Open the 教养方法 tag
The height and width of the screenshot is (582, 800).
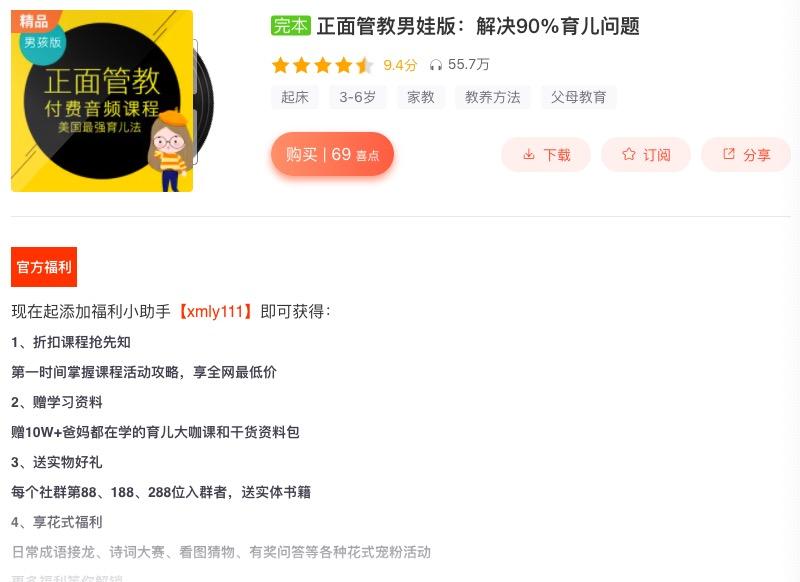click(492, 97)
